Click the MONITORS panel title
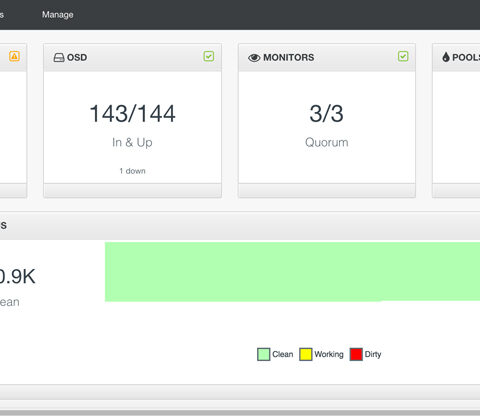 click(x=289, y=57)
